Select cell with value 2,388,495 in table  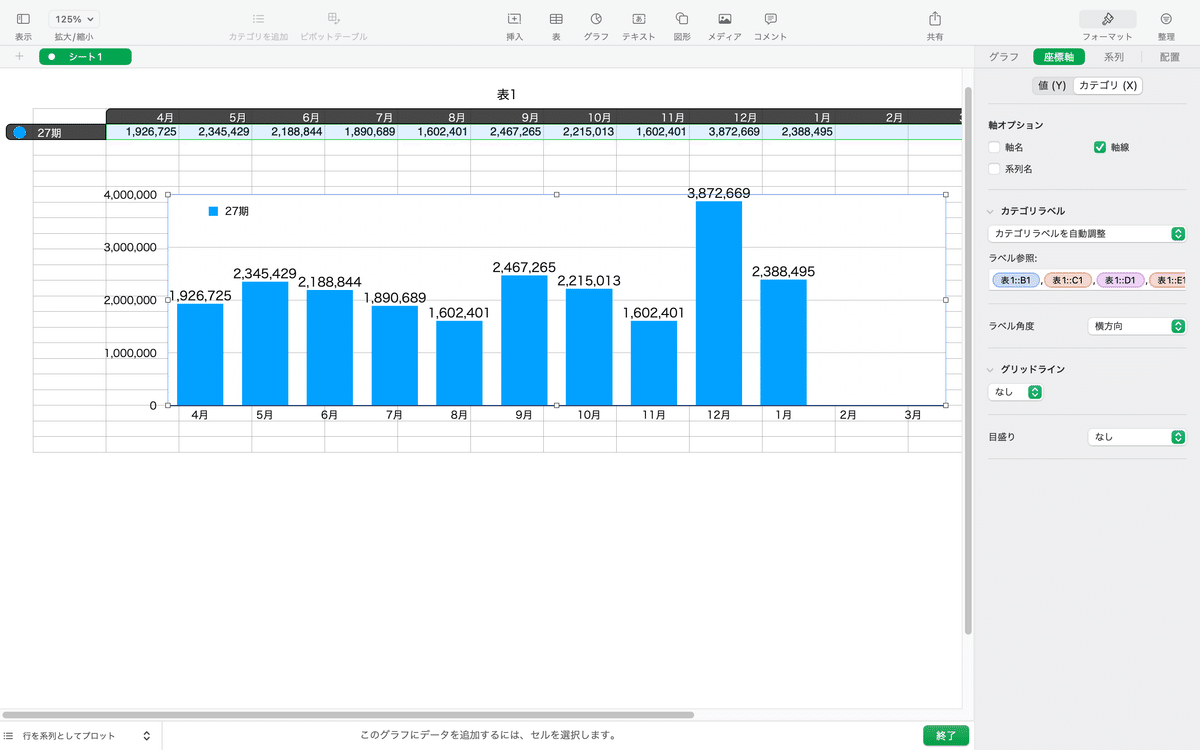point(799,131)
